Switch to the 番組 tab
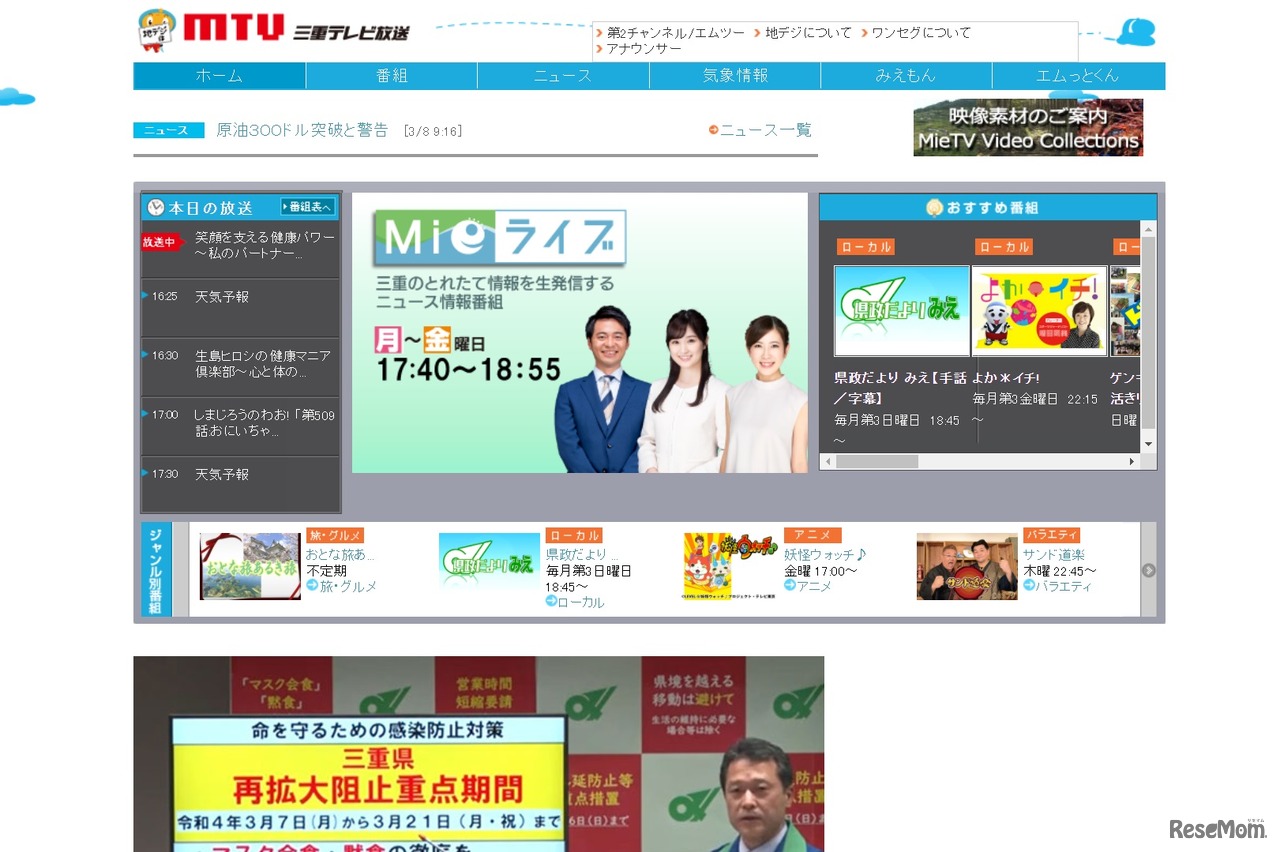This screenshot has width=1280, height=852. (x=391, y=75)
